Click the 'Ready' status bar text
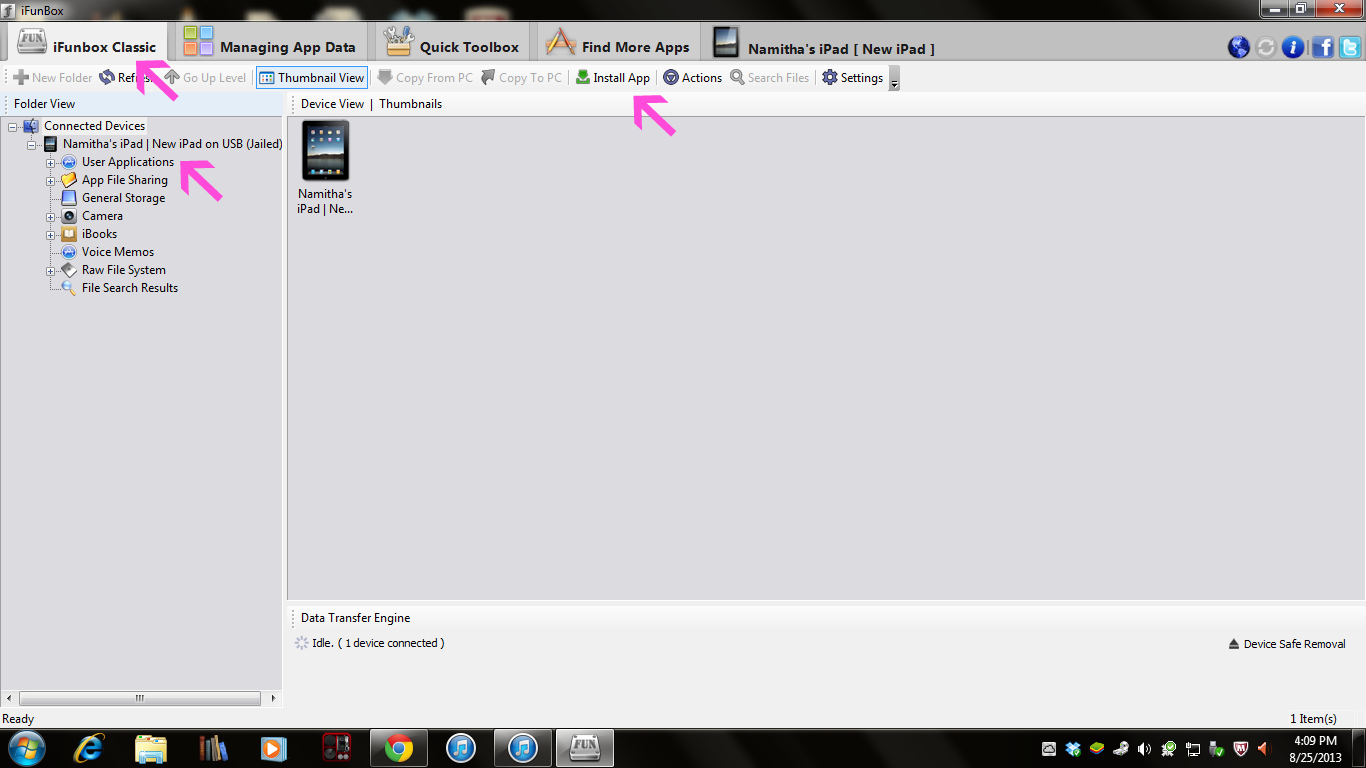 coord(18,719)
